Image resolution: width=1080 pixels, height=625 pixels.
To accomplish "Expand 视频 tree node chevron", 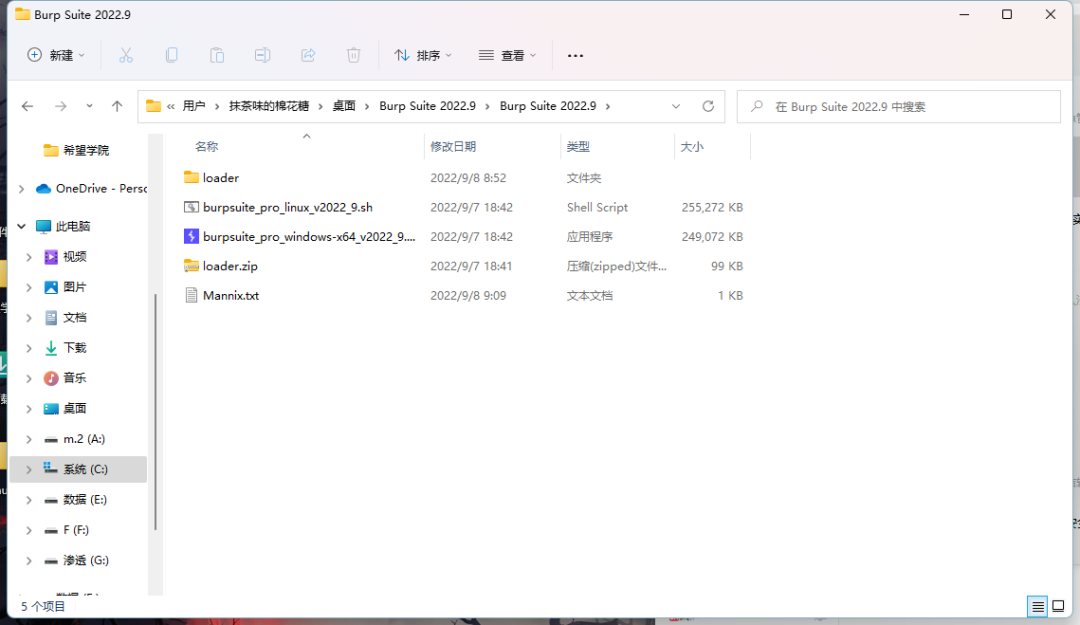I will click(x=29, y=256).
